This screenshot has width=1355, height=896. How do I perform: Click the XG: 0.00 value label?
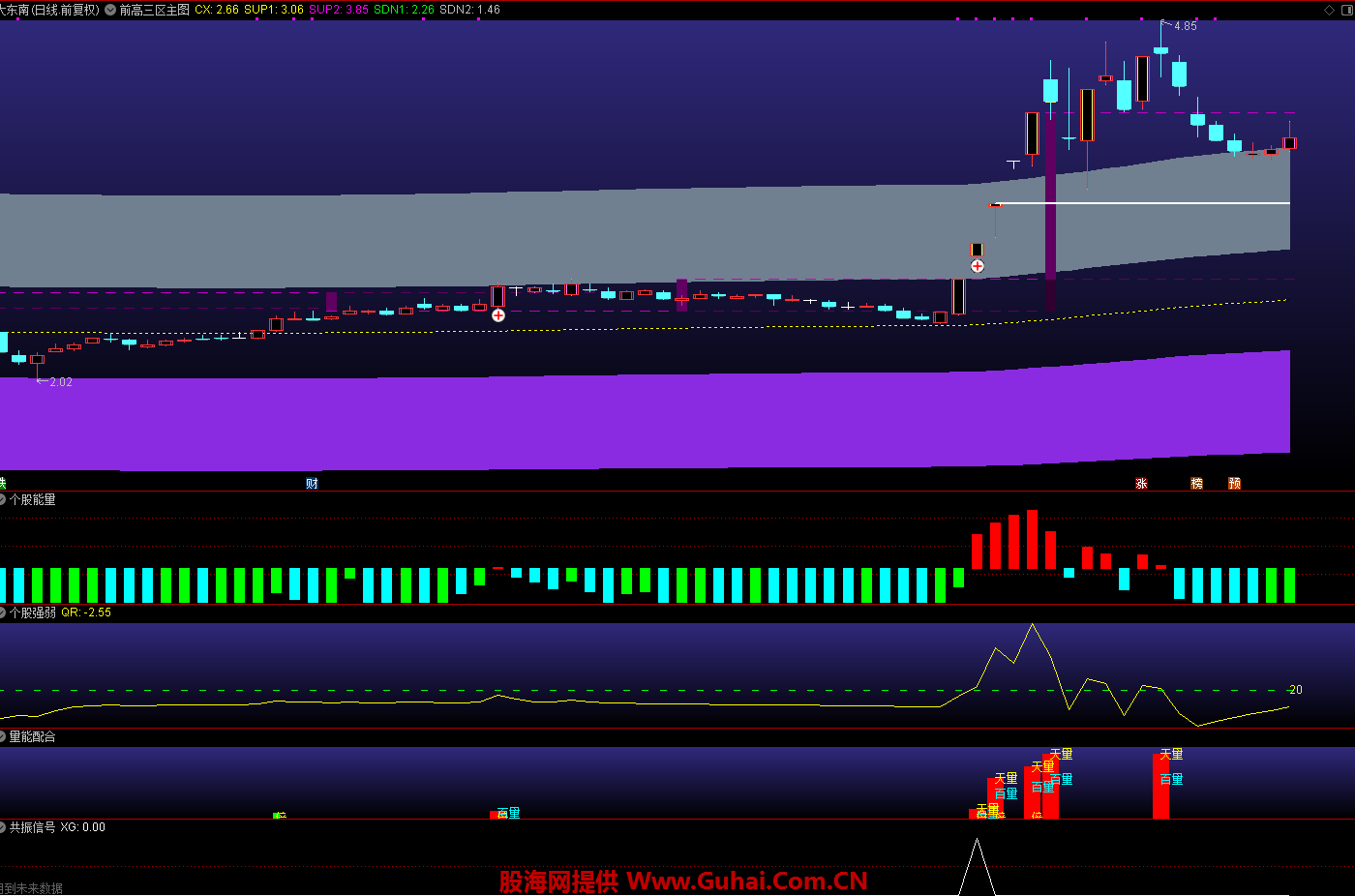point(83,827)
